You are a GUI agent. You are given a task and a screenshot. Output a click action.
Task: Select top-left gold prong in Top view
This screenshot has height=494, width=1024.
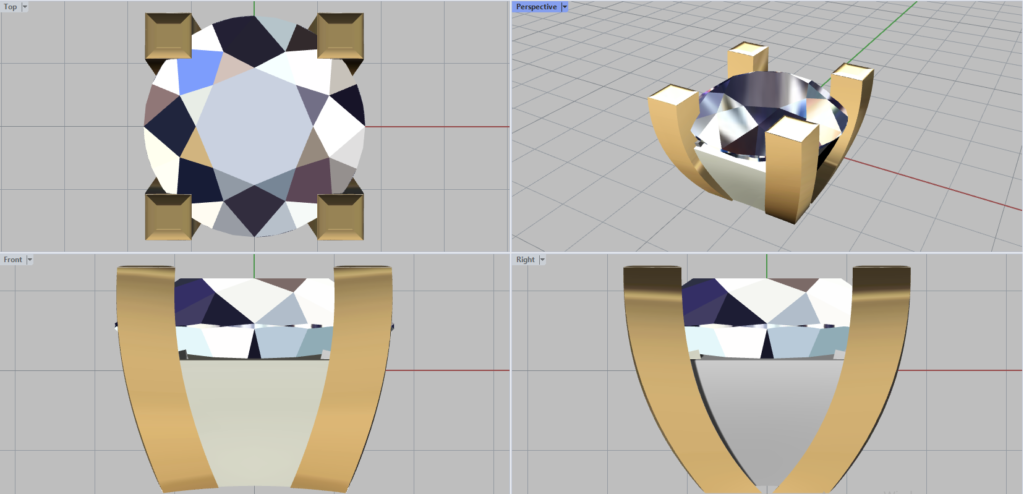point(170,38)
